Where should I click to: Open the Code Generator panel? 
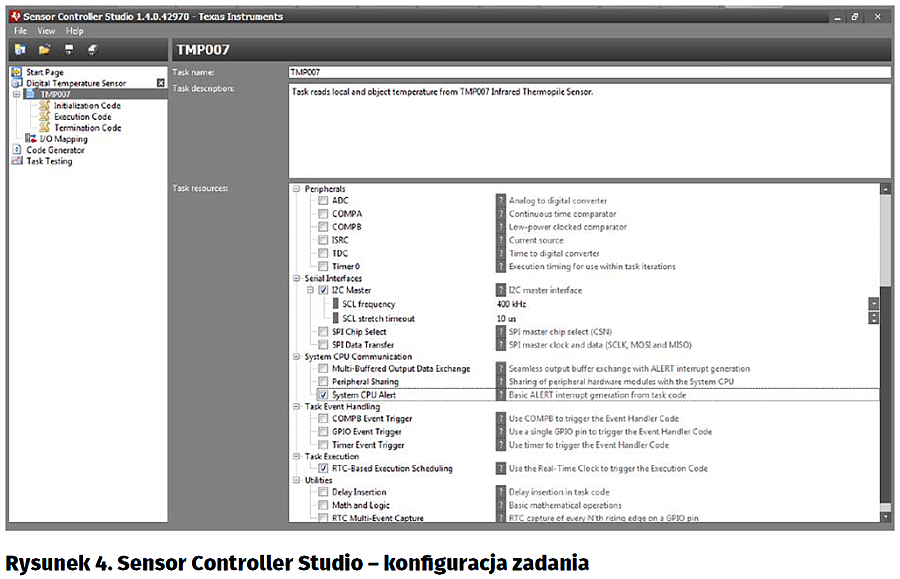55,150
